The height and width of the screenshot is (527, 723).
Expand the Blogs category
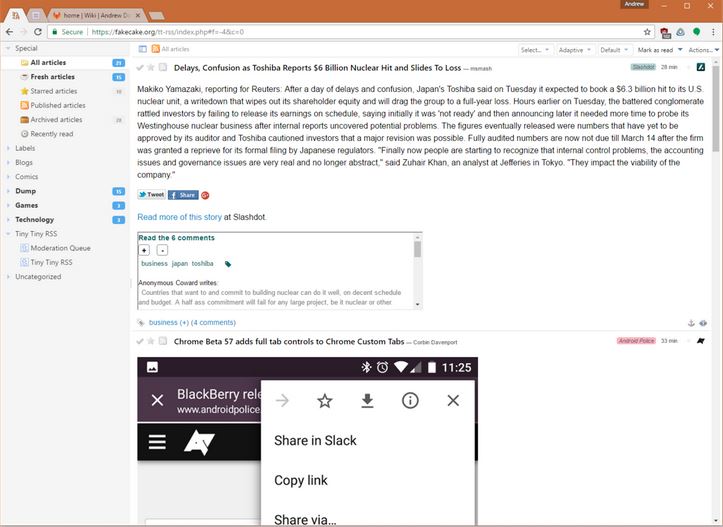[x=8, y=162]
